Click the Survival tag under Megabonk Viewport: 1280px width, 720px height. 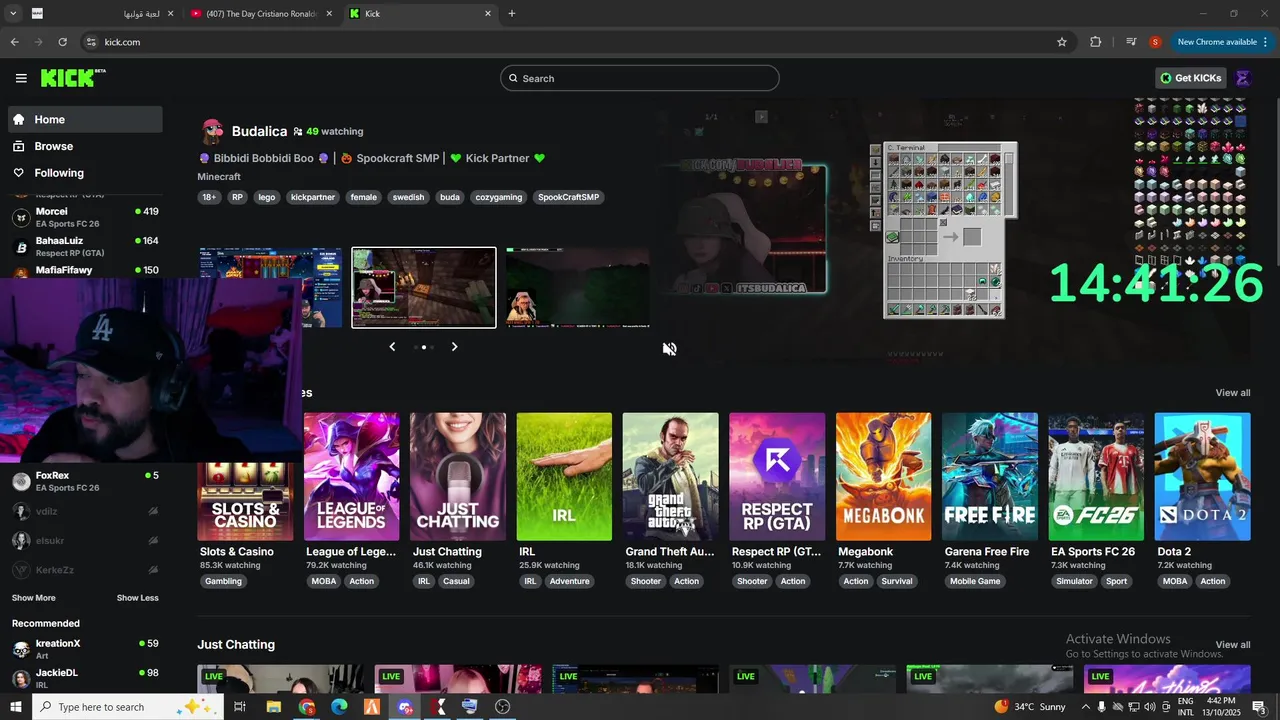coord(897,581)
